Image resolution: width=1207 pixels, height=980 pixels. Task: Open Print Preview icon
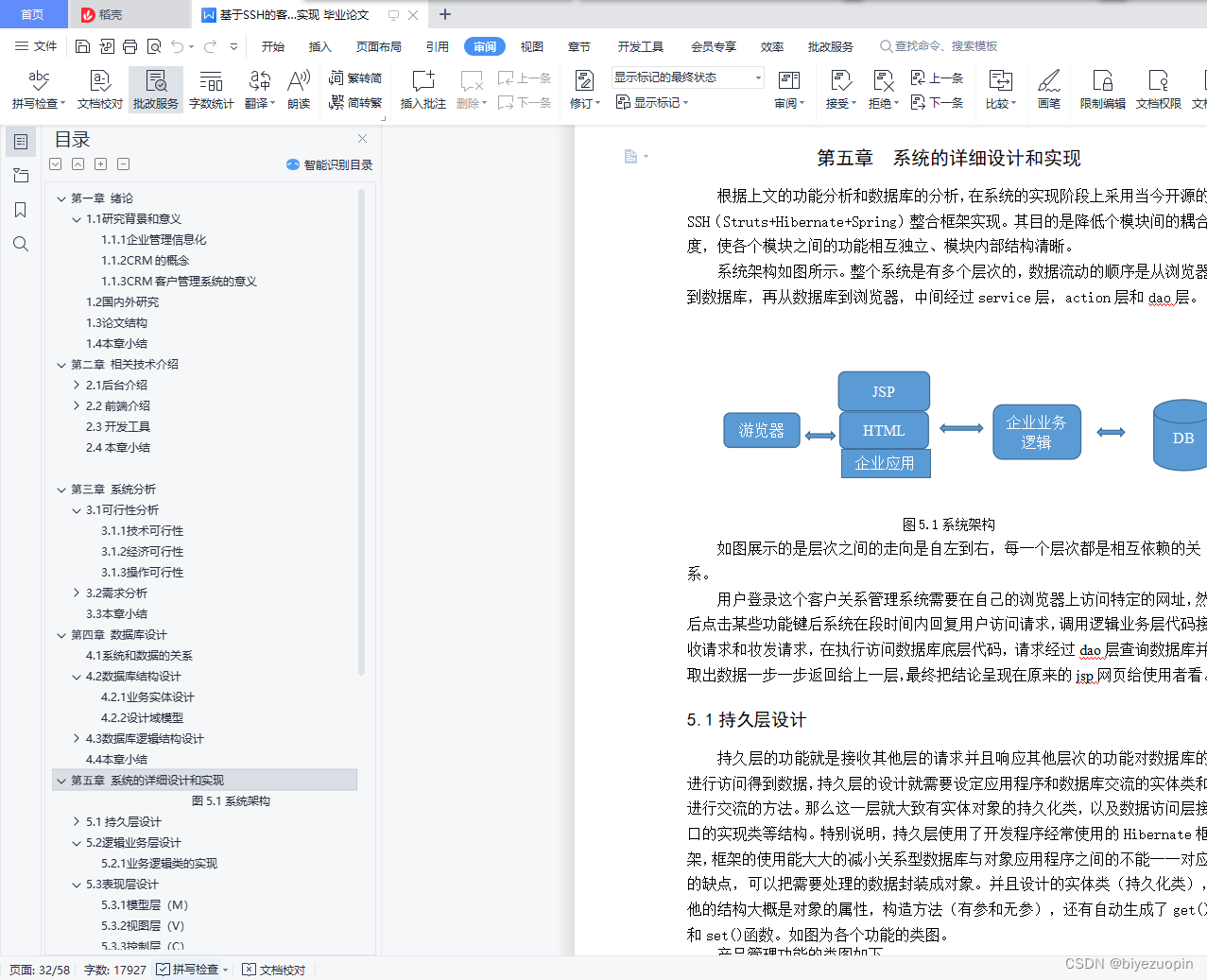(x=153, y=46)
